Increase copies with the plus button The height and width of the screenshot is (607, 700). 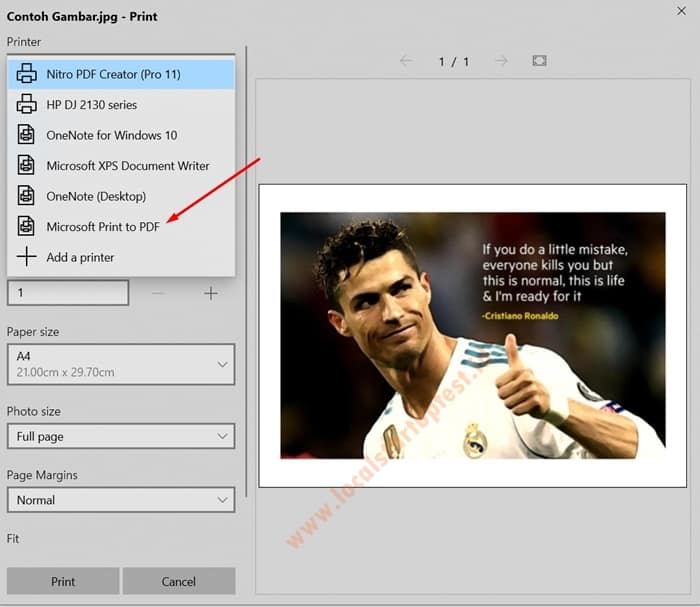[211, 293]
